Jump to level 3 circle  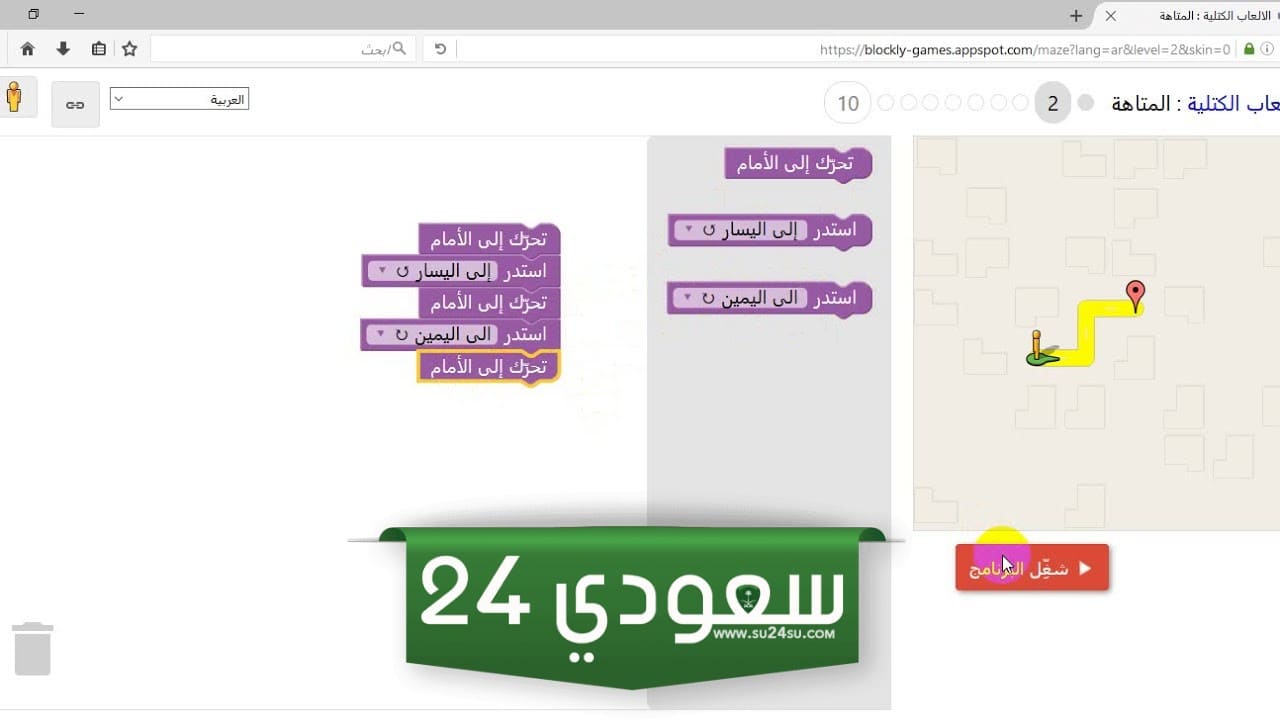pos(1020,103)
